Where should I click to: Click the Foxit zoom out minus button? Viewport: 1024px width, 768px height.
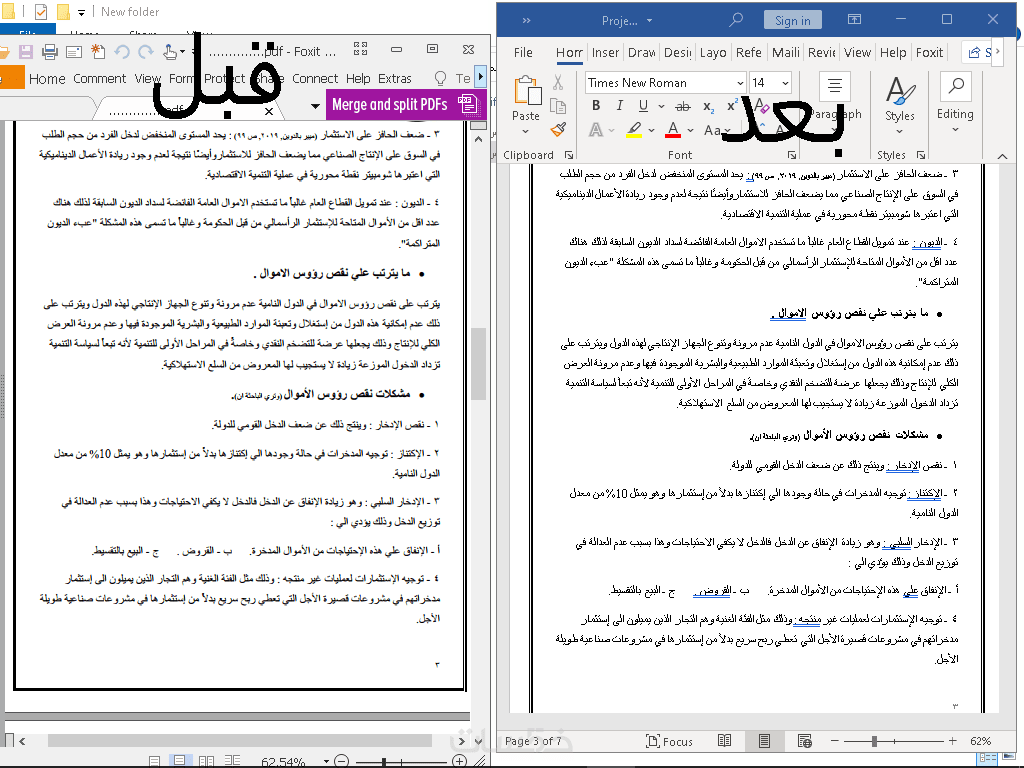click(341, 761)
